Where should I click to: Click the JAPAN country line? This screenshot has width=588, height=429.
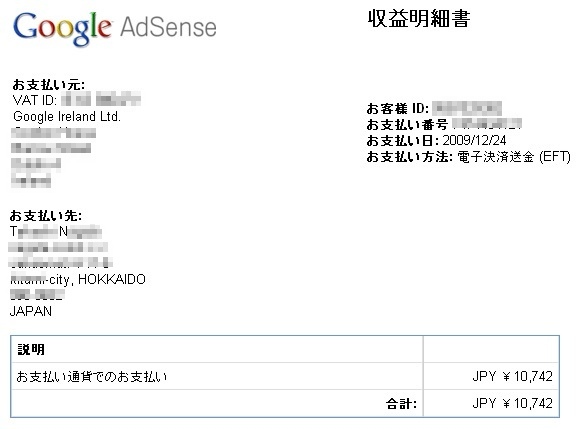pos(31,311)
